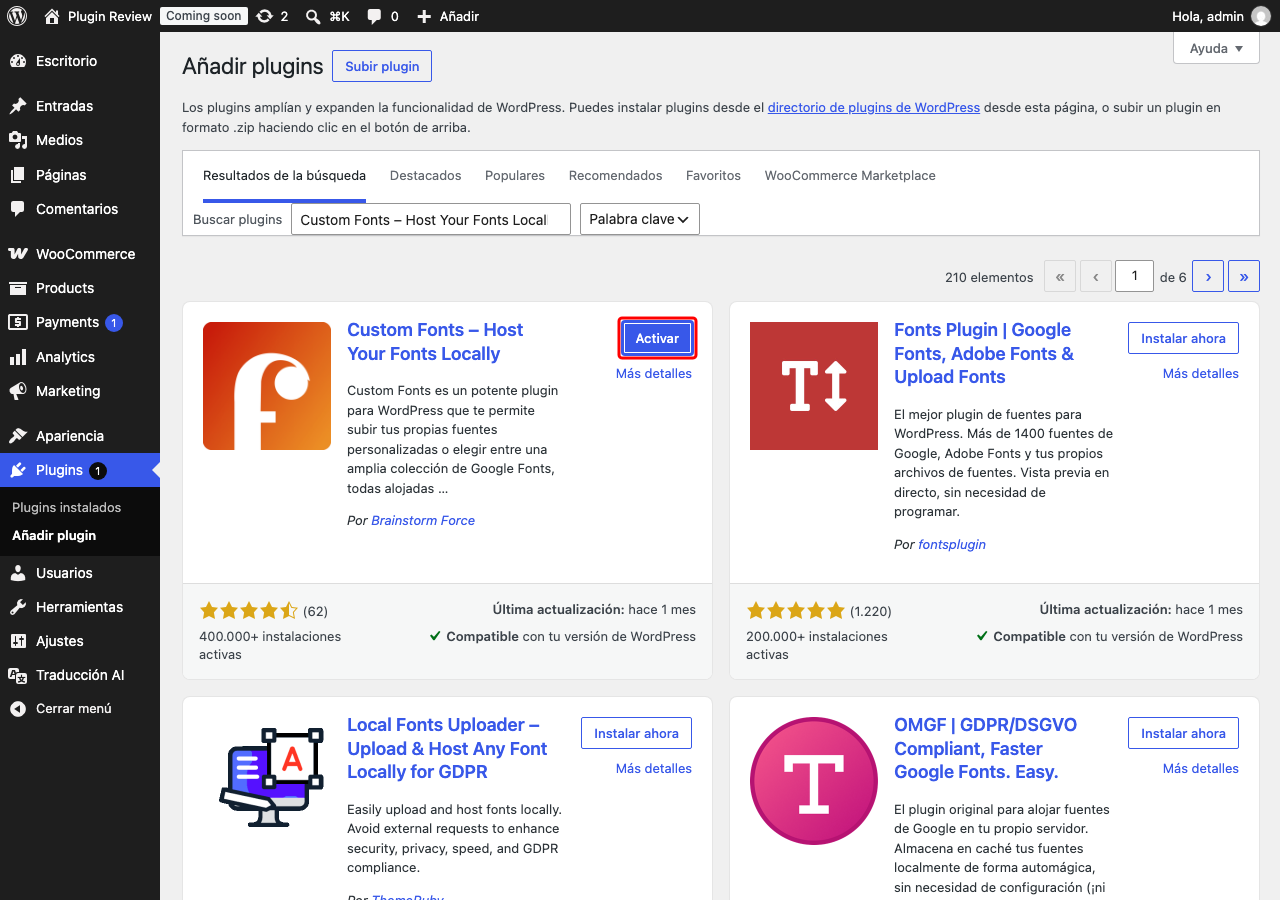Expand the Palabra clave dropdown

pos(640,219)
